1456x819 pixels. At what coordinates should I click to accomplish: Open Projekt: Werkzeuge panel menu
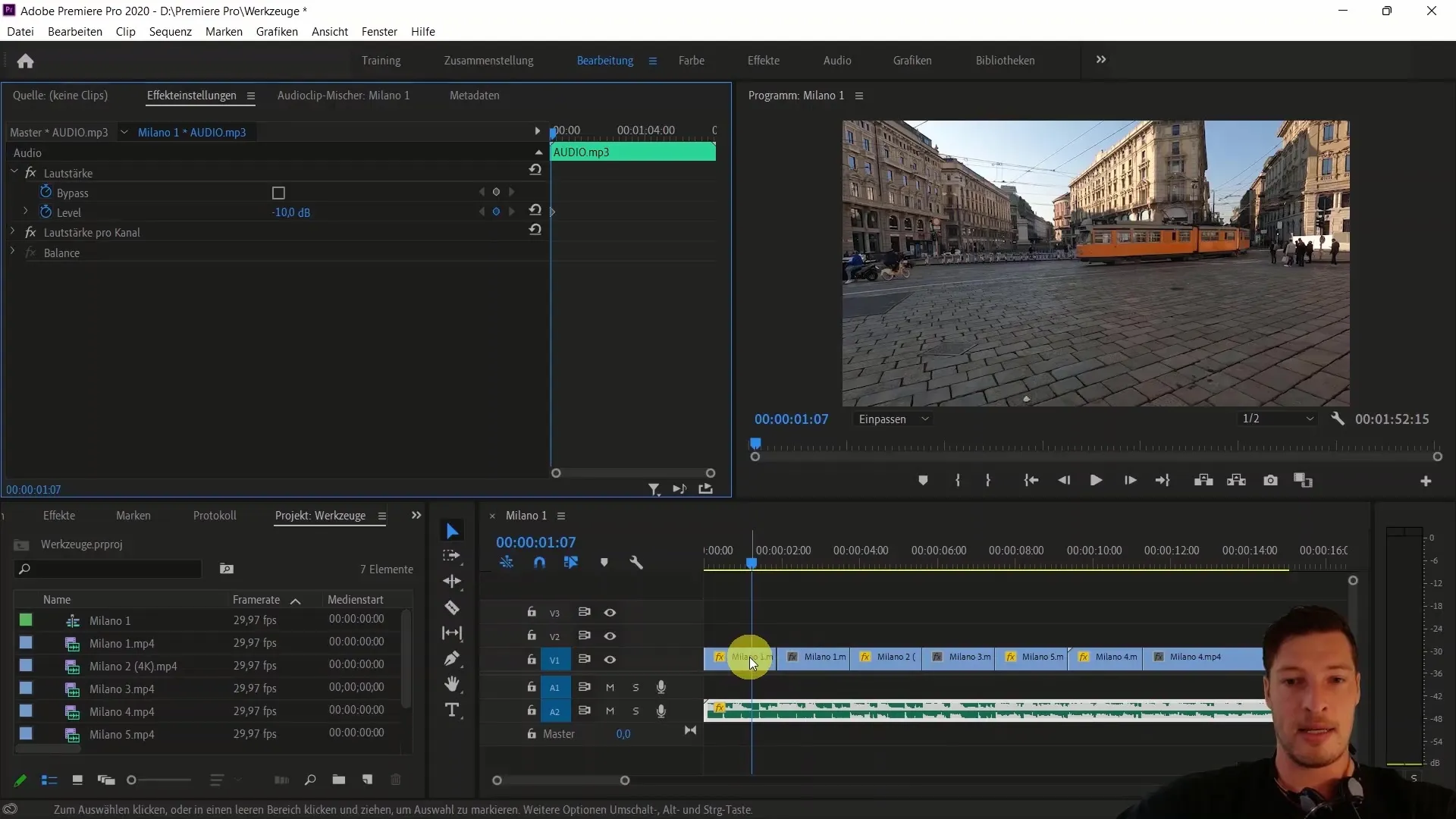[382, 516]
